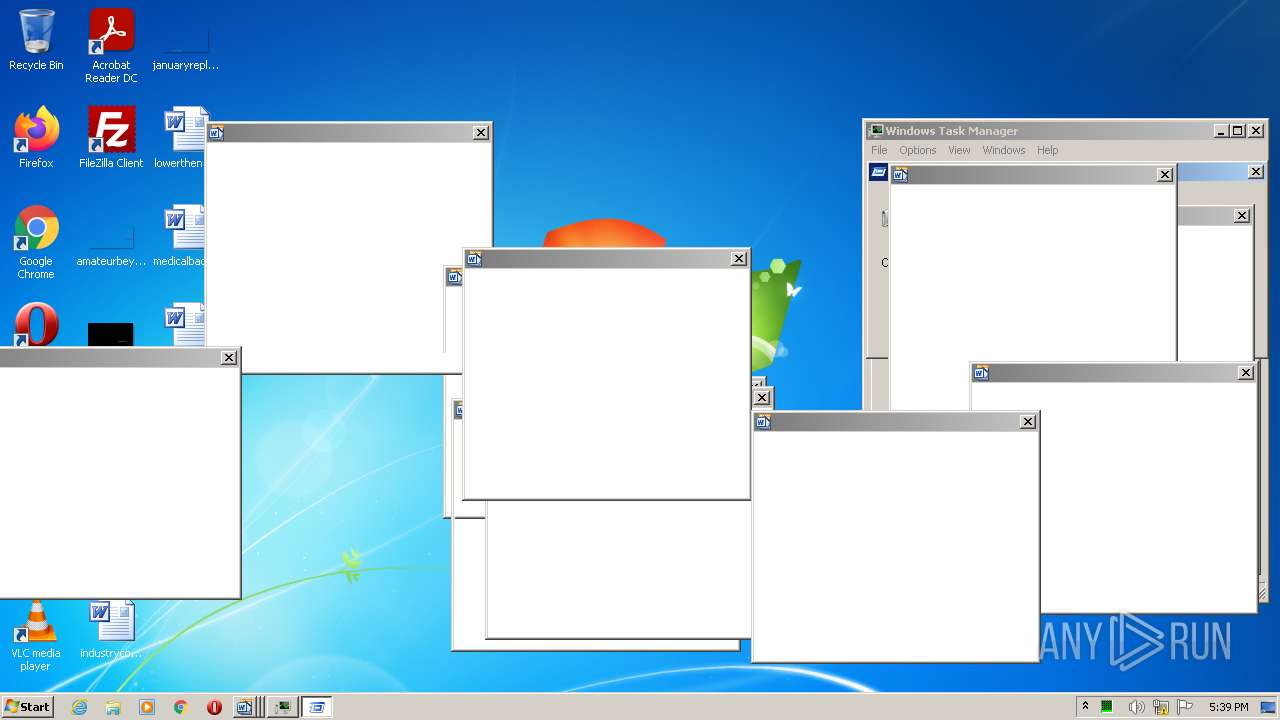Launch Firefox from the desktop
This screenshot has width=1280, height=720.
36,138
